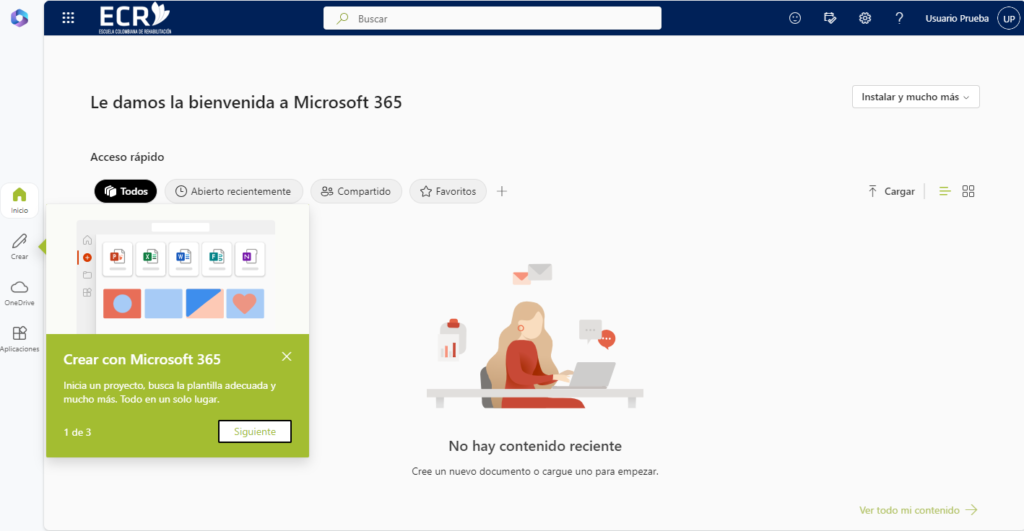Open OneDrive from the sidebar
This screenshot has width=1024, height=531.
click(19, 291)
